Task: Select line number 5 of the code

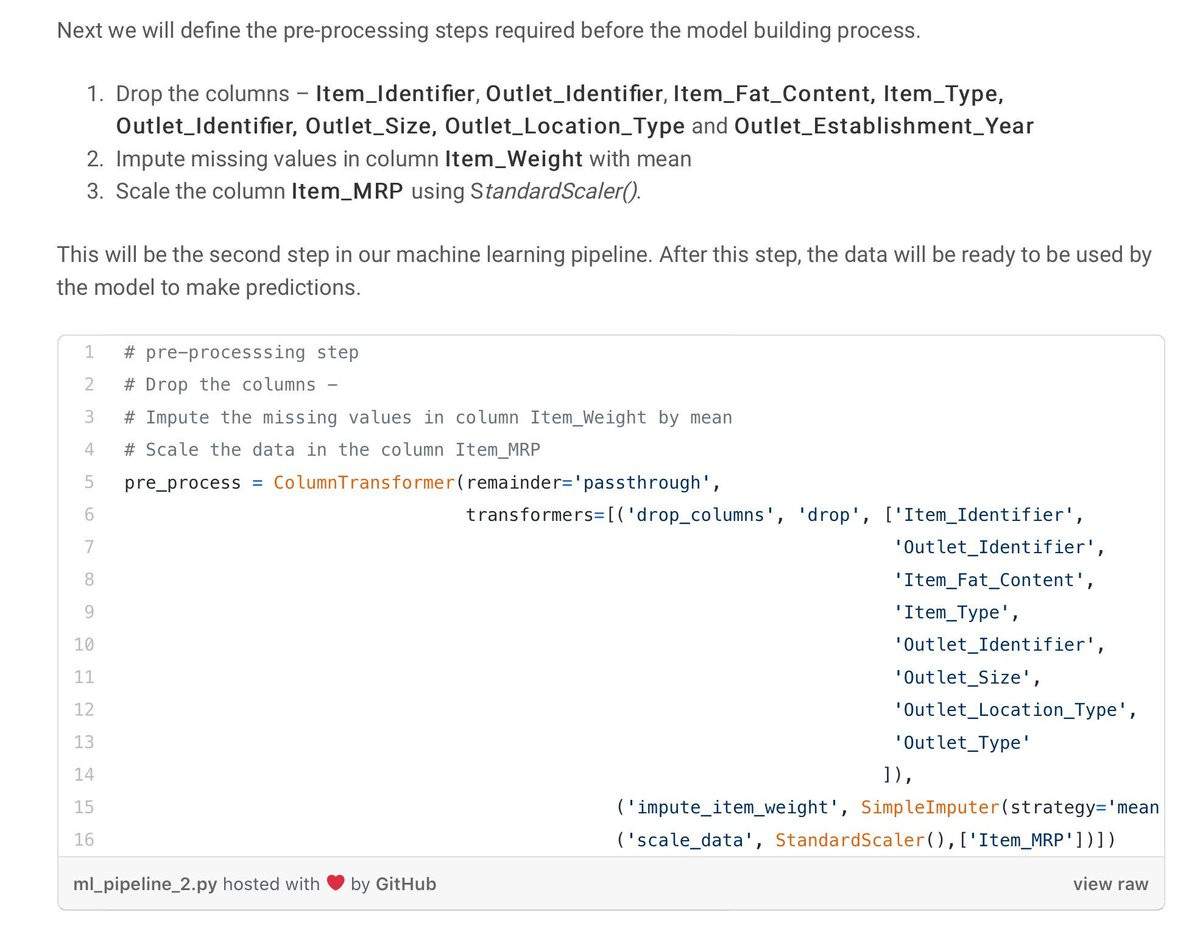Action: click(89, 482)
